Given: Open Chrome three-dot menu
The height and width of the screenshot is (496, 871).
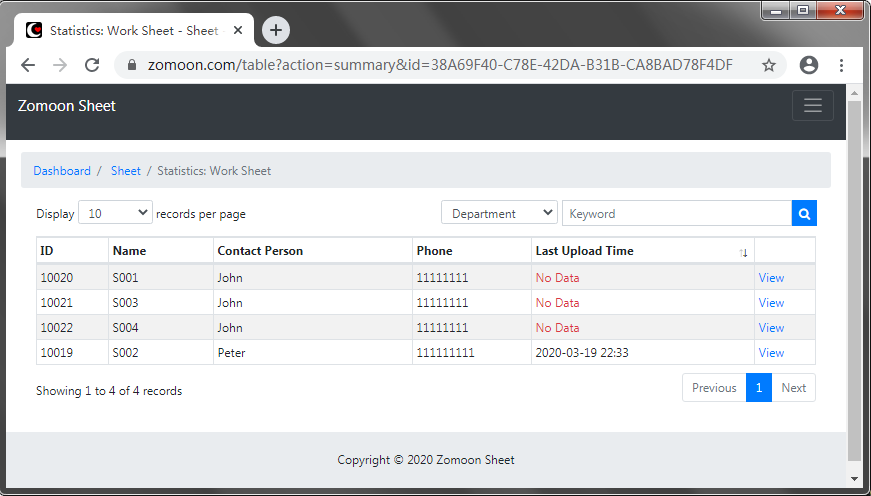Looking at the screenshot, I should [x=841, y=65].
